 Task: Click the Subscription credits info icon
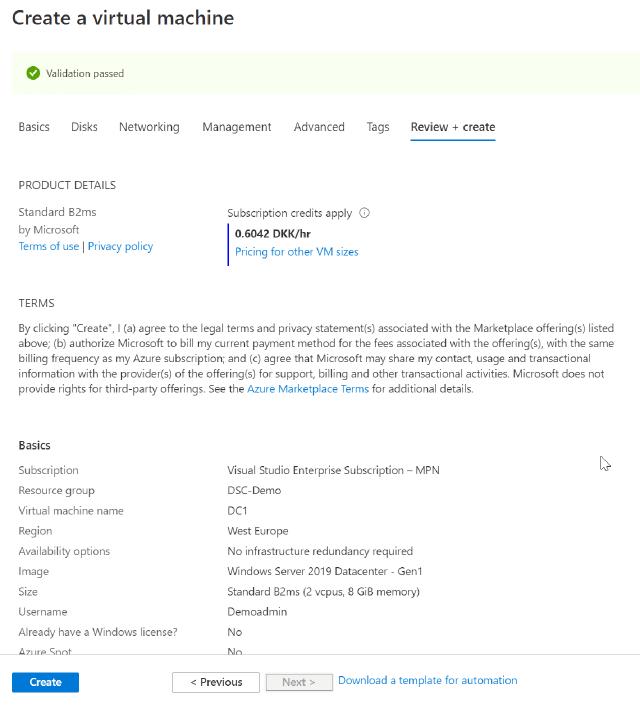[364, 213]
